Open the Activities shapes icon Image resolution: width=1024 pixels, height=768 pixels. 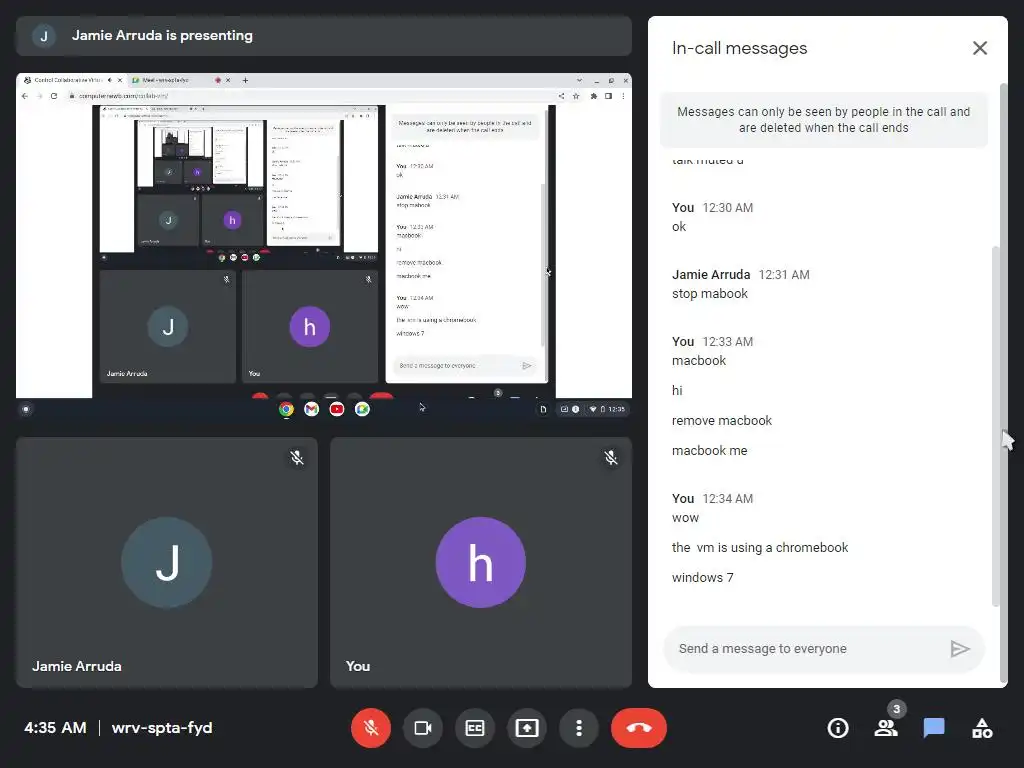pos(982,728)
